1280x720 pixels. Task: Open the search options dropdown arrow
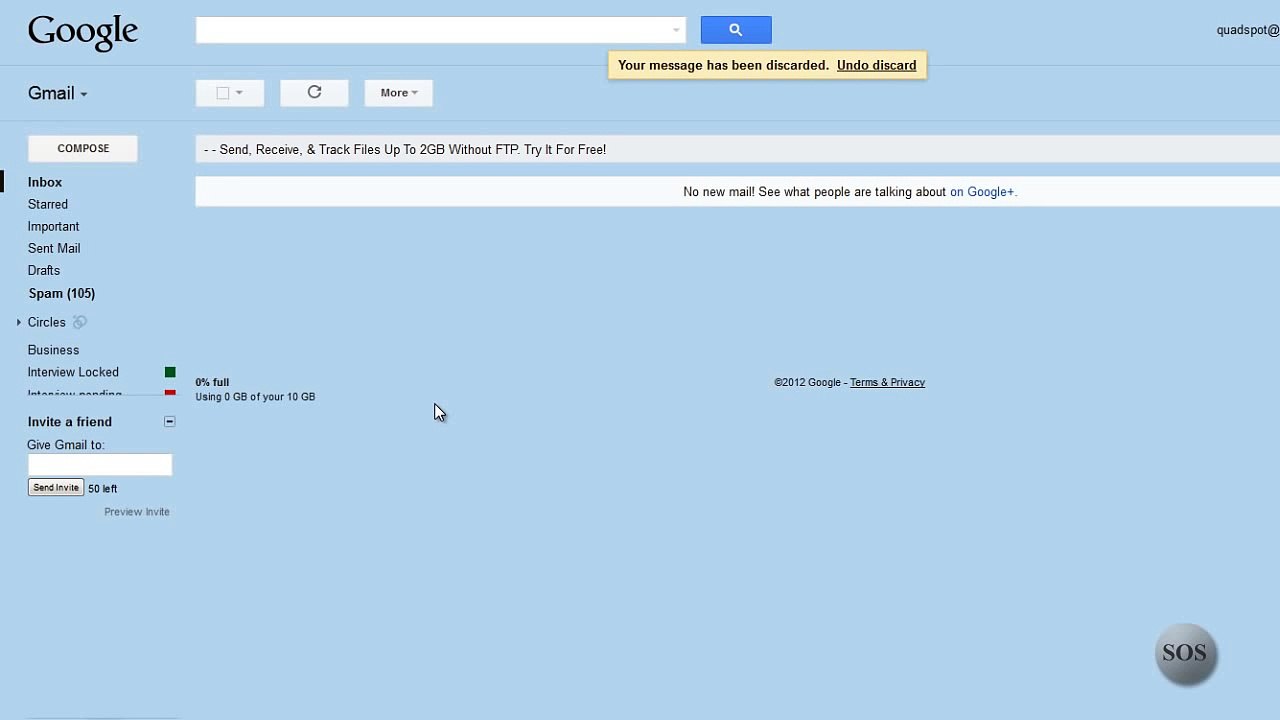point(676,30)
